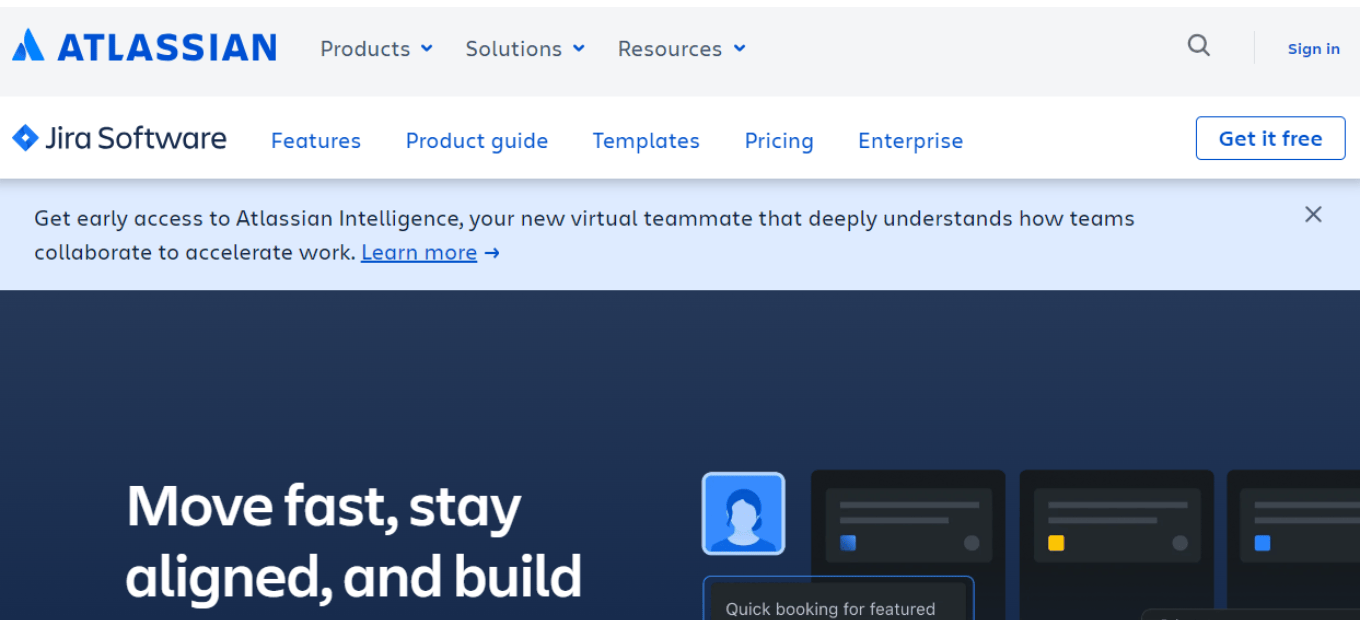This screenshot has width=1360, height=620.
Task: Expand the Products dropdown
Action: 376,48
